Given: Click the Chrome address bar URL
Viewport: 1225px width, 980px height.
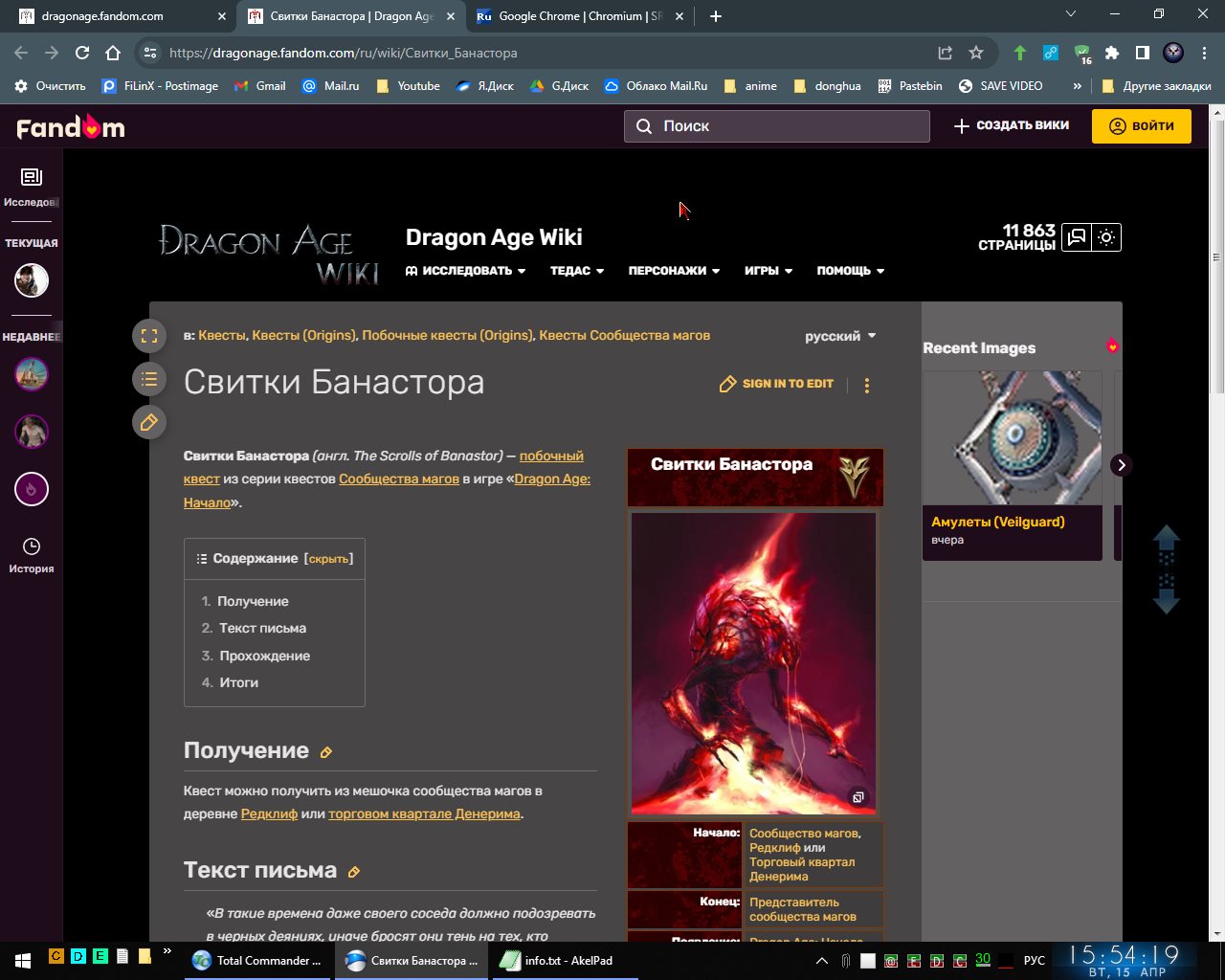Looking at the screenshot, I should [x=343, y=53].
